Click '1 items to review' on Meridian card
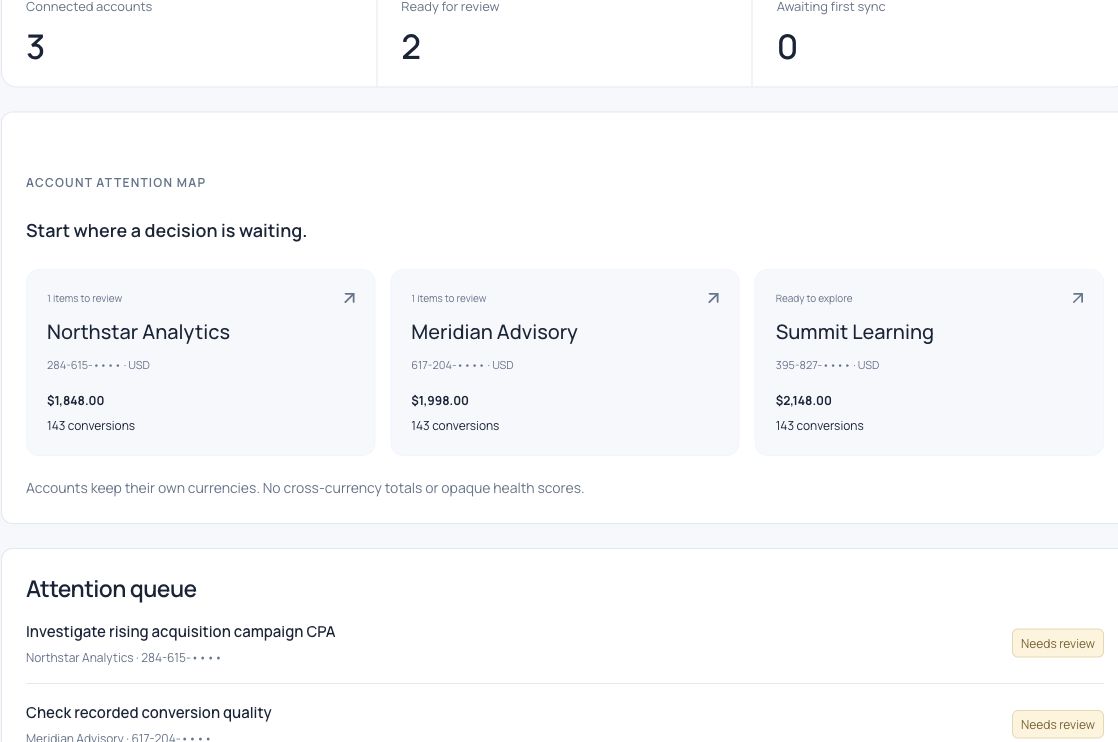Viewport: 1118px width, 742px height. pyautogui.click(x=448, y=299)
